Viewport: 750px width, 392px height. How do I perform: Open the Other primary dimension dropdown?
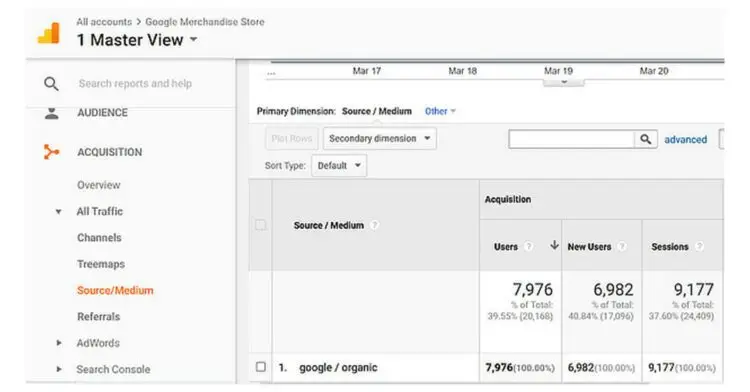(440, 111)
